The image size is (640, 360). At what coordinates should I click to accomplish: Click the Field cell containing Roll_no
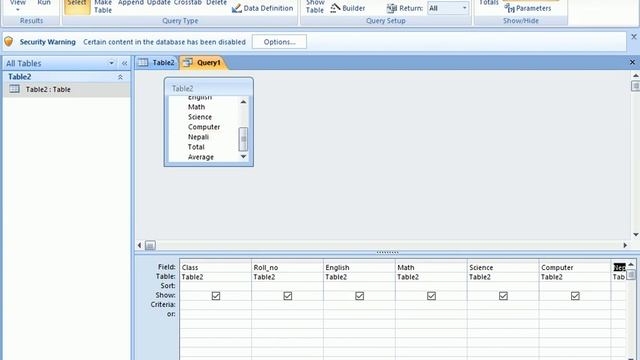(287, 267)
